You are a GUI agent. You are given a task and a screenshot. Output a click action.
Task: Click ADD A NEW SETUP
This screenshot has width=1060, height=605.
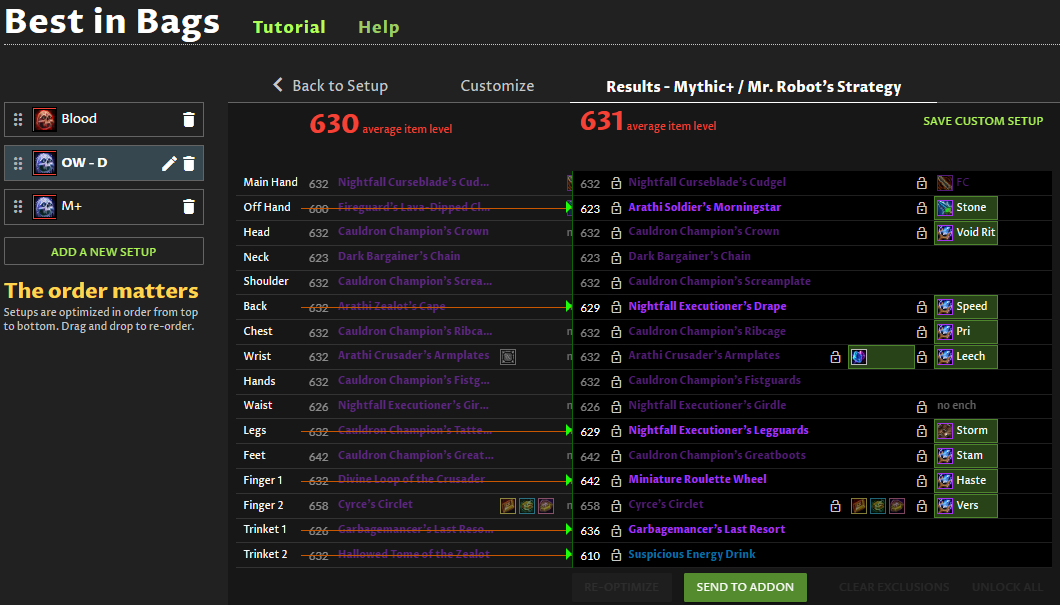click(x=103, y=251)
